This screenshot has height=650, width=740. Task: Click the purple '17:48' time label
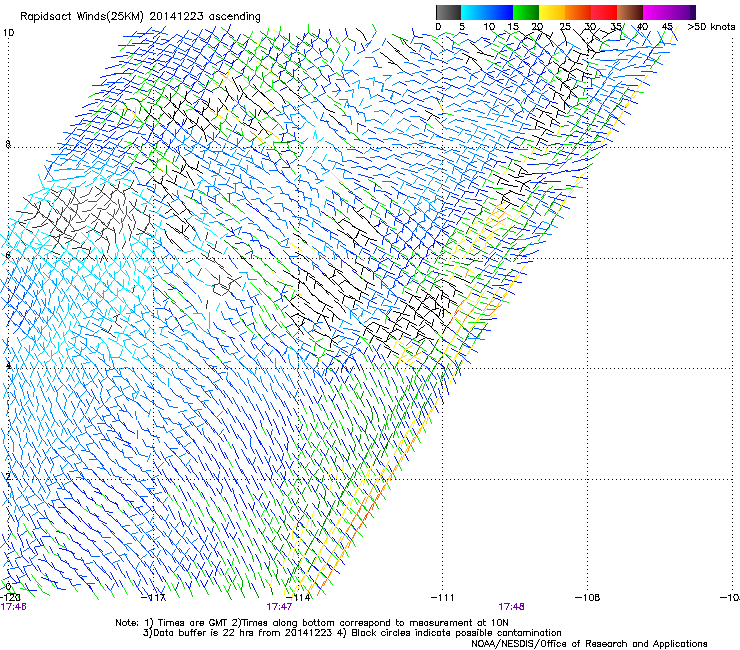click(512, 607)
